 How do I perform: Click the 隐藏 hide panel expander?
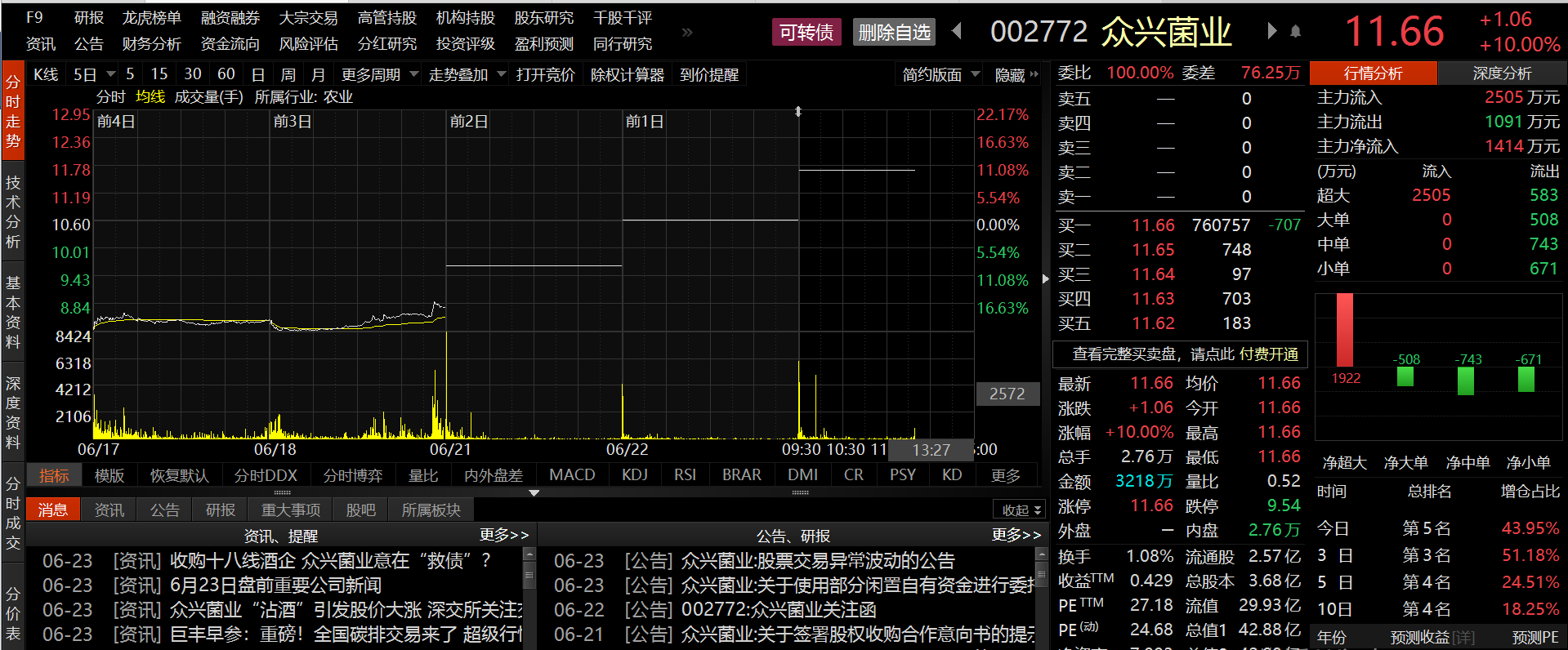(1016, 74)
